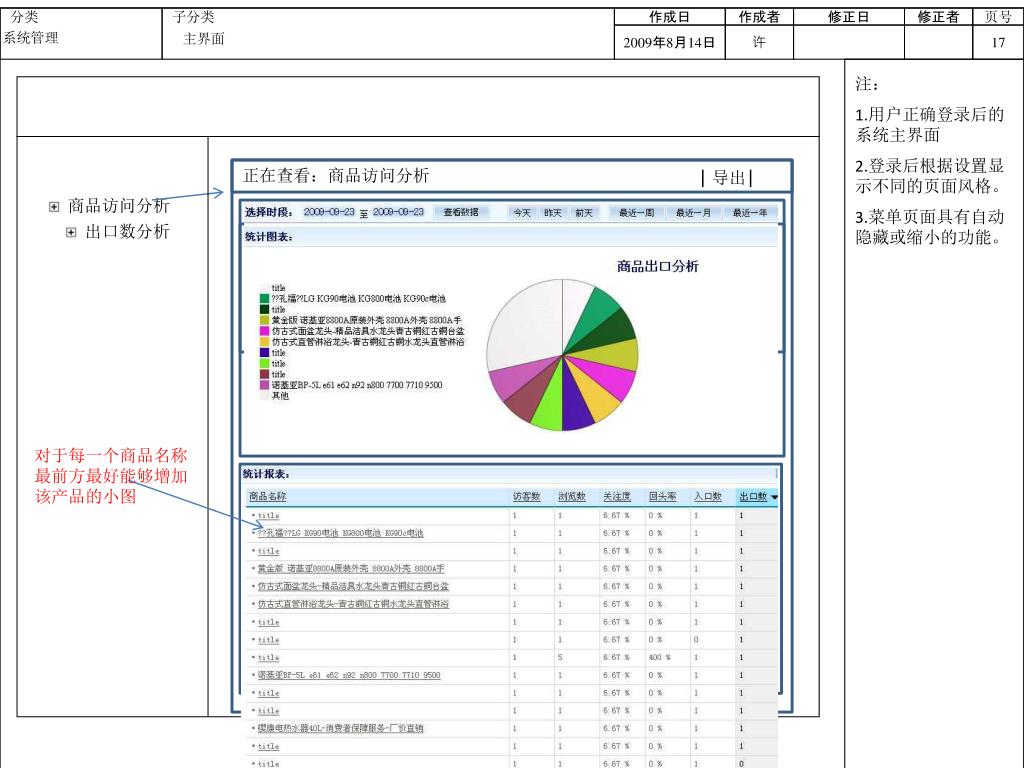Select 商品访问分析 in the menu tree
Image resolution: width=1024 pixels, height=768 pixels.
click(x=118, y=206)
